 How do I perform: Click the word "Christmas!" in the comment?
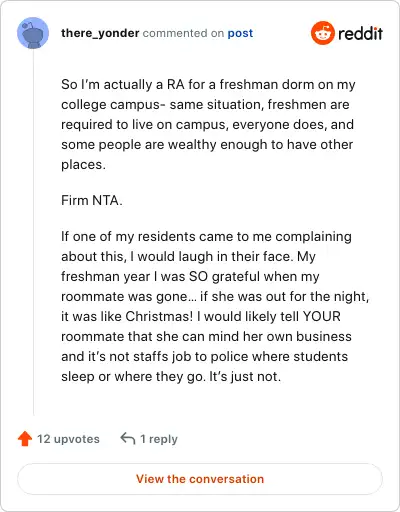coord(159,316)
